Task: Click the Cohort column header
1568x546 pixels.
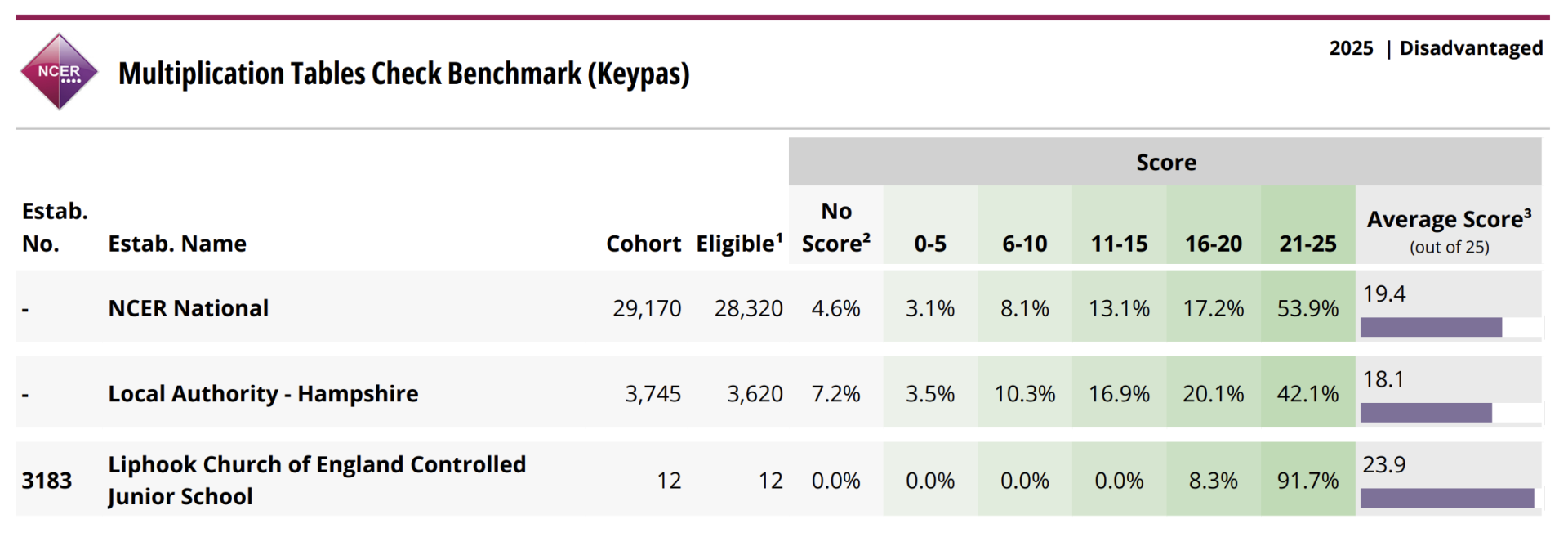Action: [643, 244]
